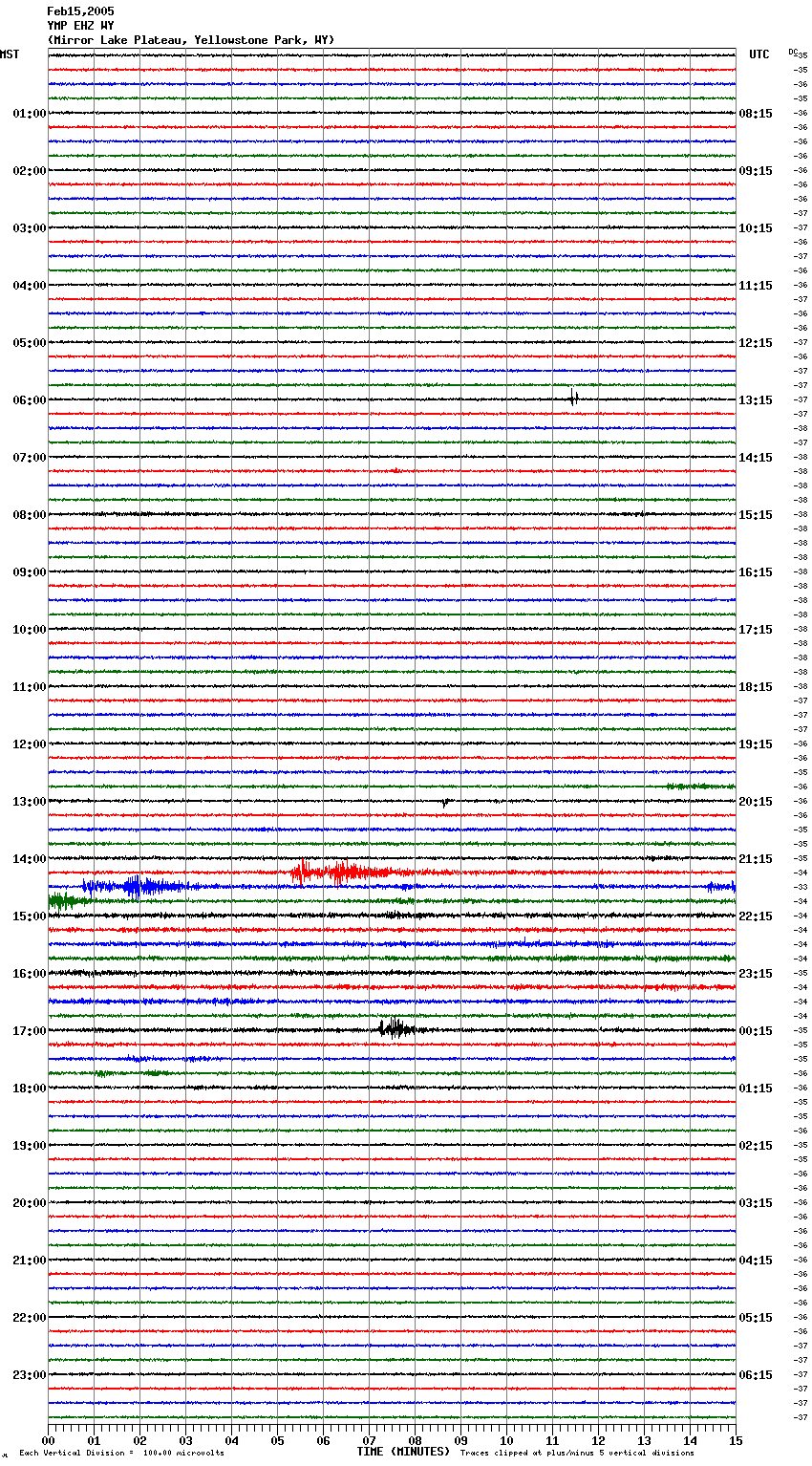Click the 23:15 UTC row label
Screen dimensions: 812x1466
coord(756,974)
